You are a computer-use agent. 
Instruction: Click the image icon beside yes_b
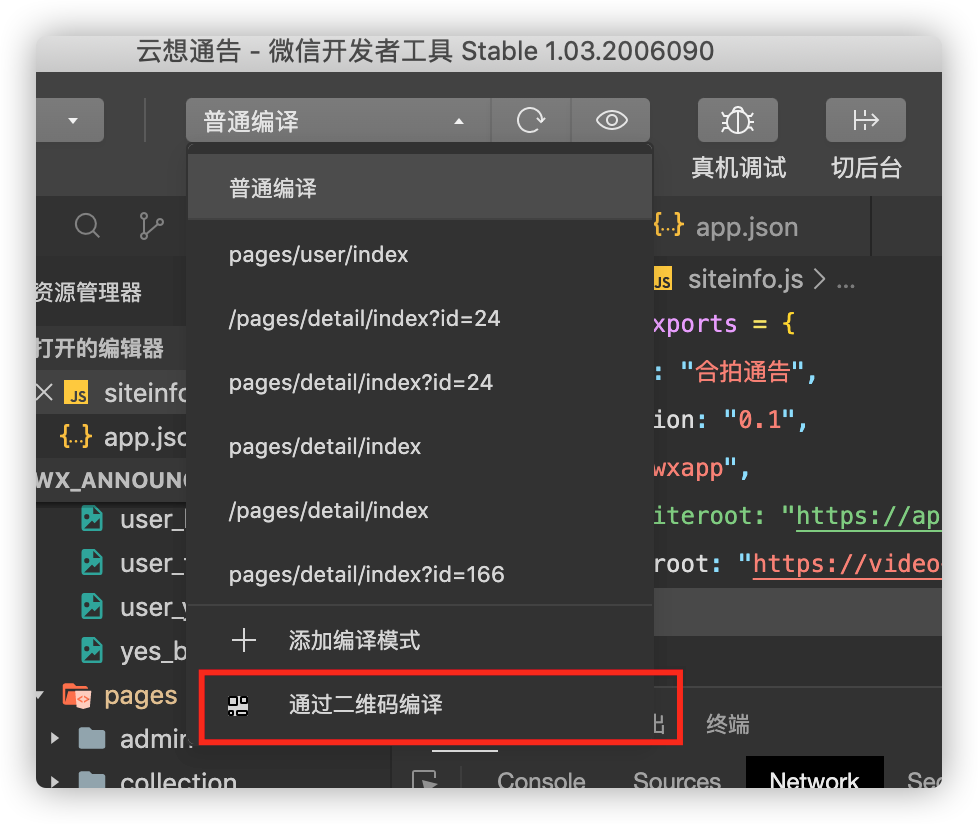pyautogui.click(x=92, y=651)
